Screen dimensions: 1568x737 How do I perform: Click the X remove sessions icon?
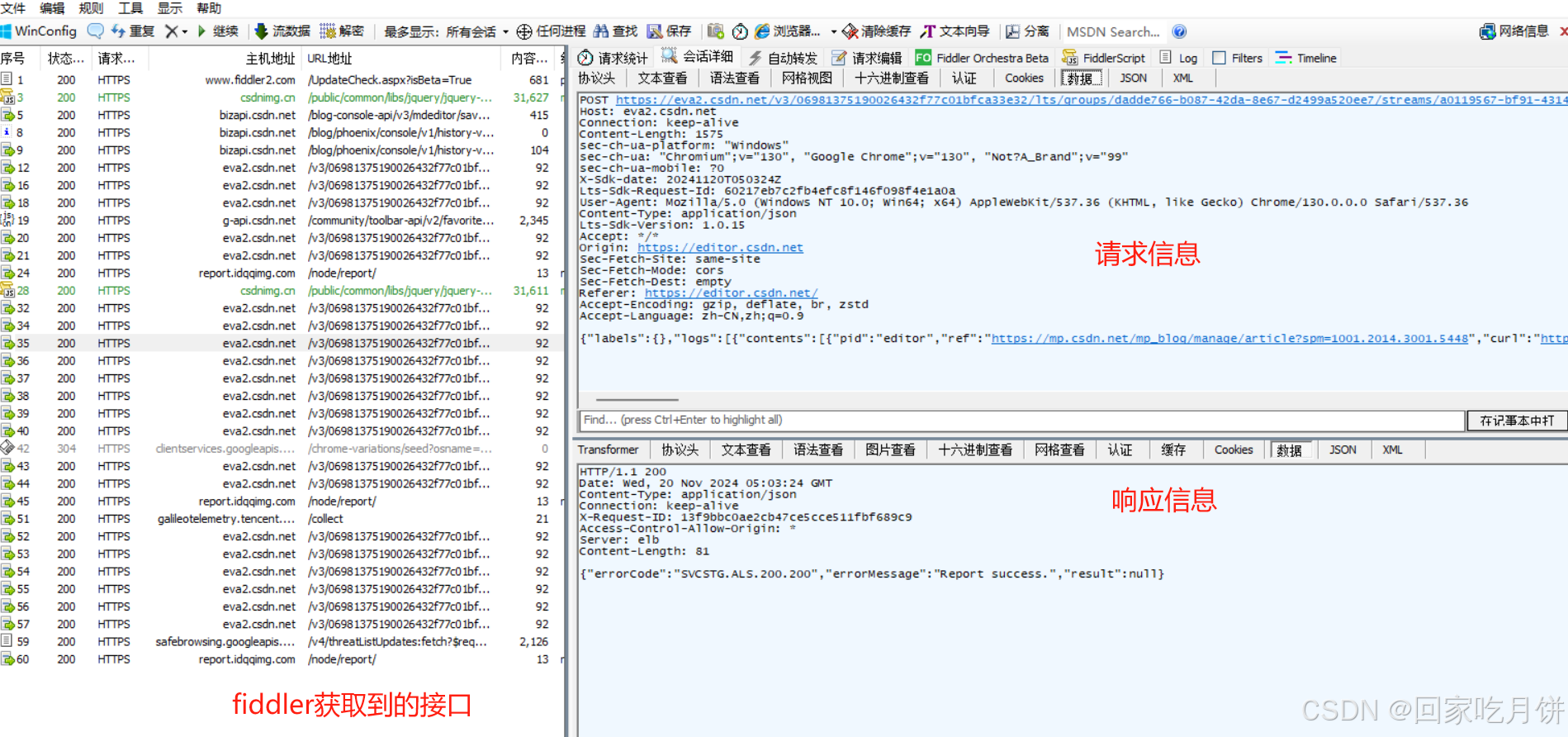pyautogui.click(x=171, y=31)
